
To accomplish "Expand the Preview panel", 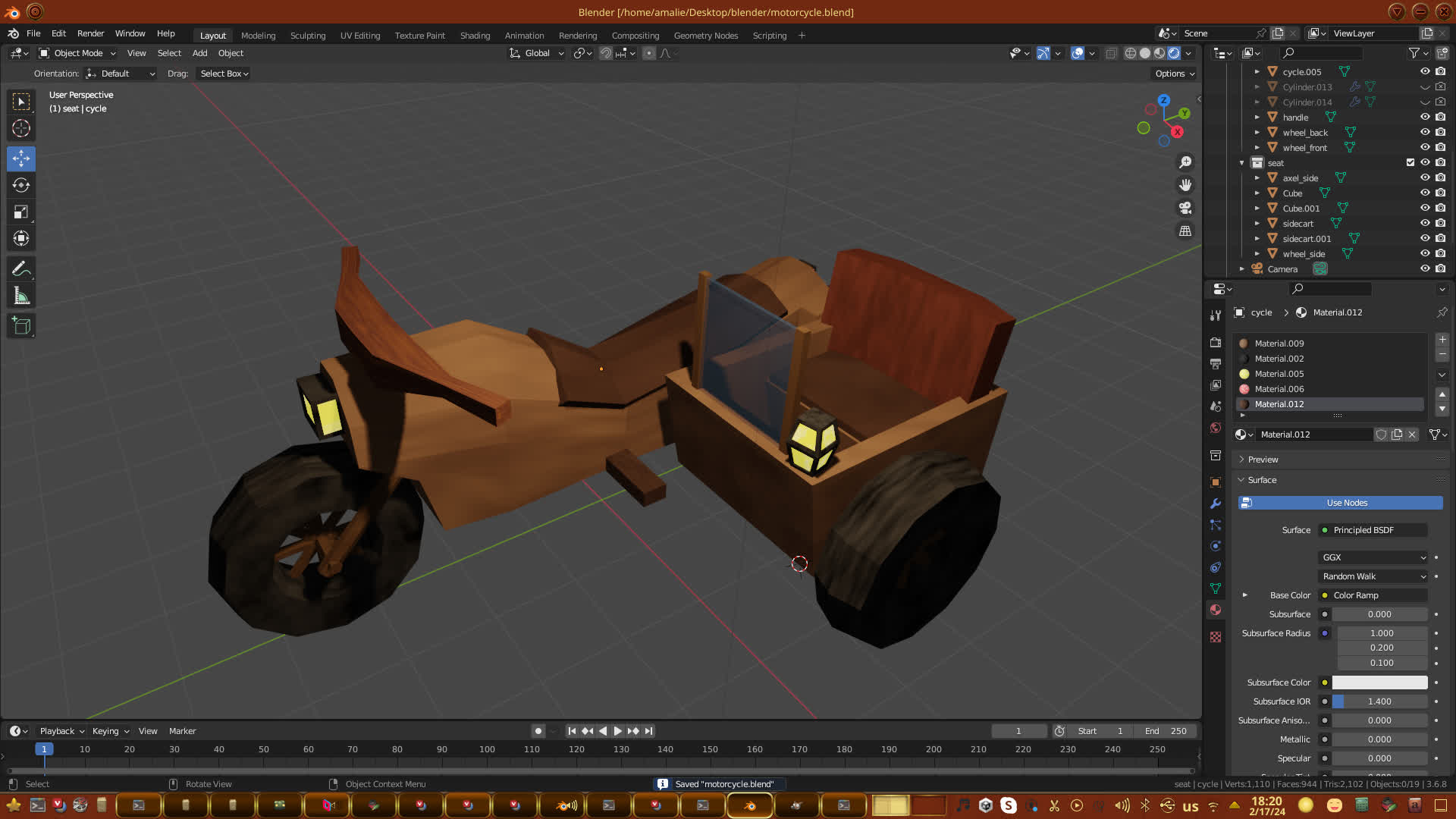I will (x=1263, y=460).
